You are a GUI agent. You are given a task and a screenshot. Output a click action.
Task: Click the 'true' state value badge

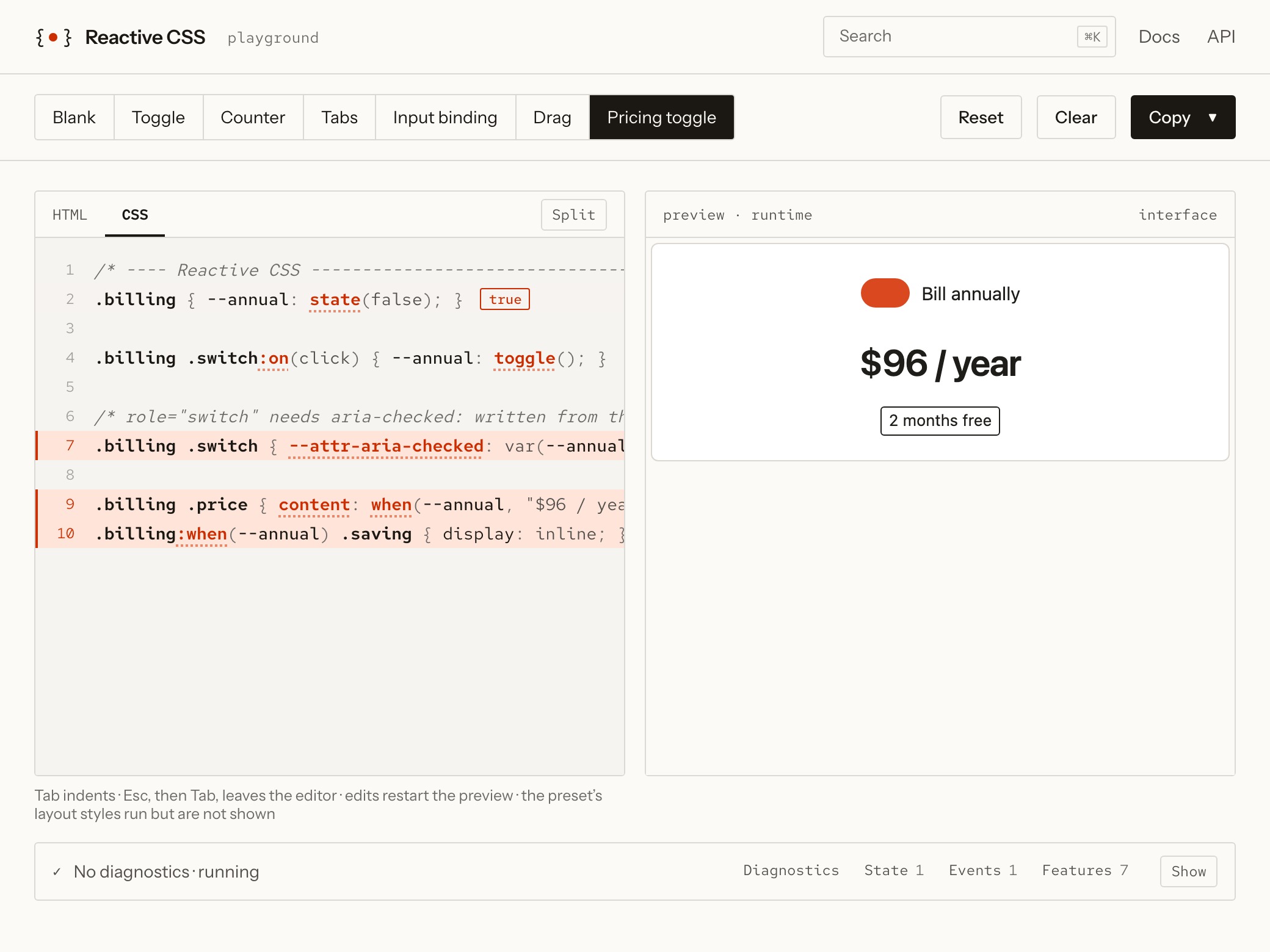pyautogui.click(x=505, y=300)
